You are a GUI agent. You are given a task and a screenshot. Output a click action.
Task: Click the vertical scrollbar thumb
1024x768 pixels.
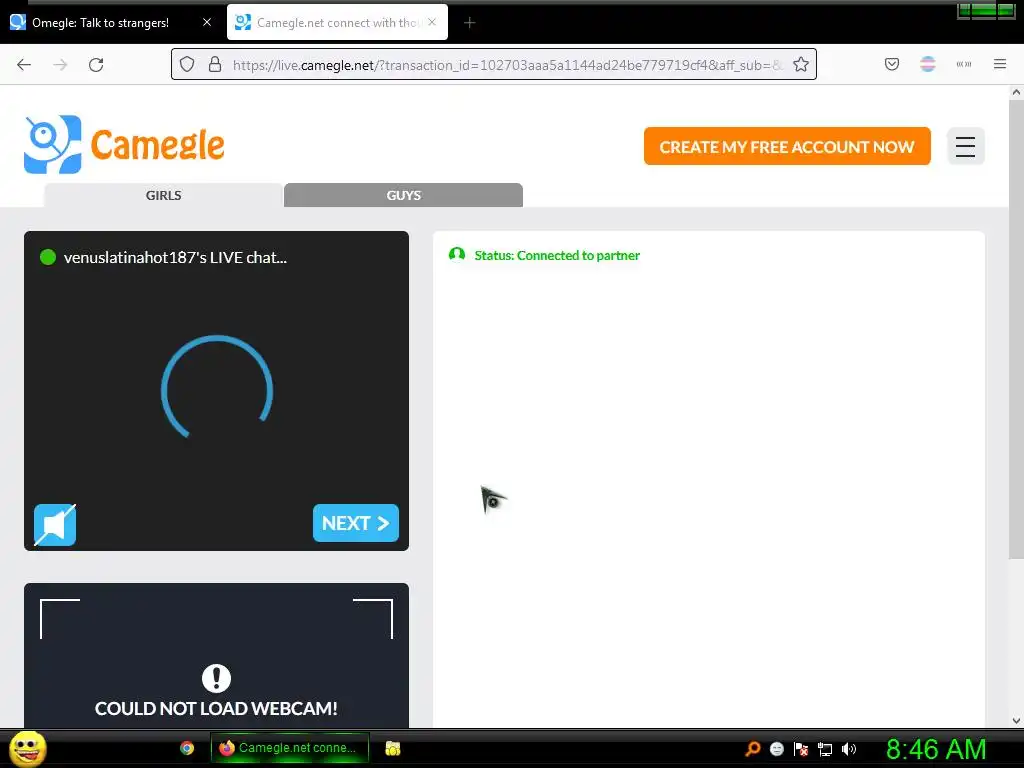pyautogui.click(x=1016, y=329)
